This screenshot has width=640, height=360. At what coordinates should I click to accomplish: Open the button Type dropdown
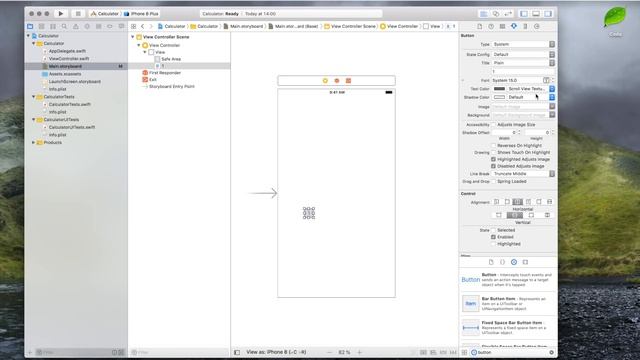[523, 44]
